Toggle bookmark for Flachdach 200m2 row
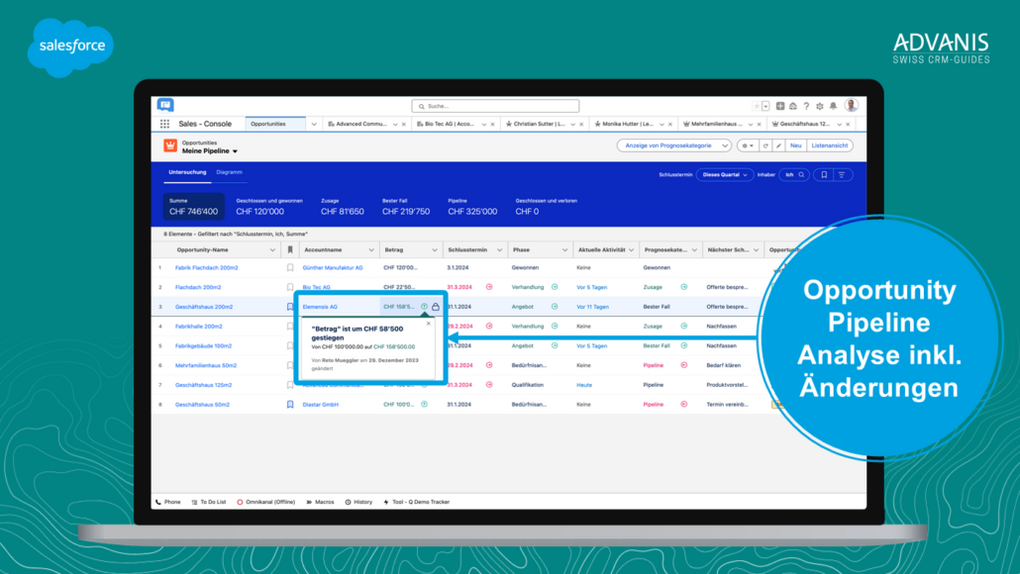 290,287
